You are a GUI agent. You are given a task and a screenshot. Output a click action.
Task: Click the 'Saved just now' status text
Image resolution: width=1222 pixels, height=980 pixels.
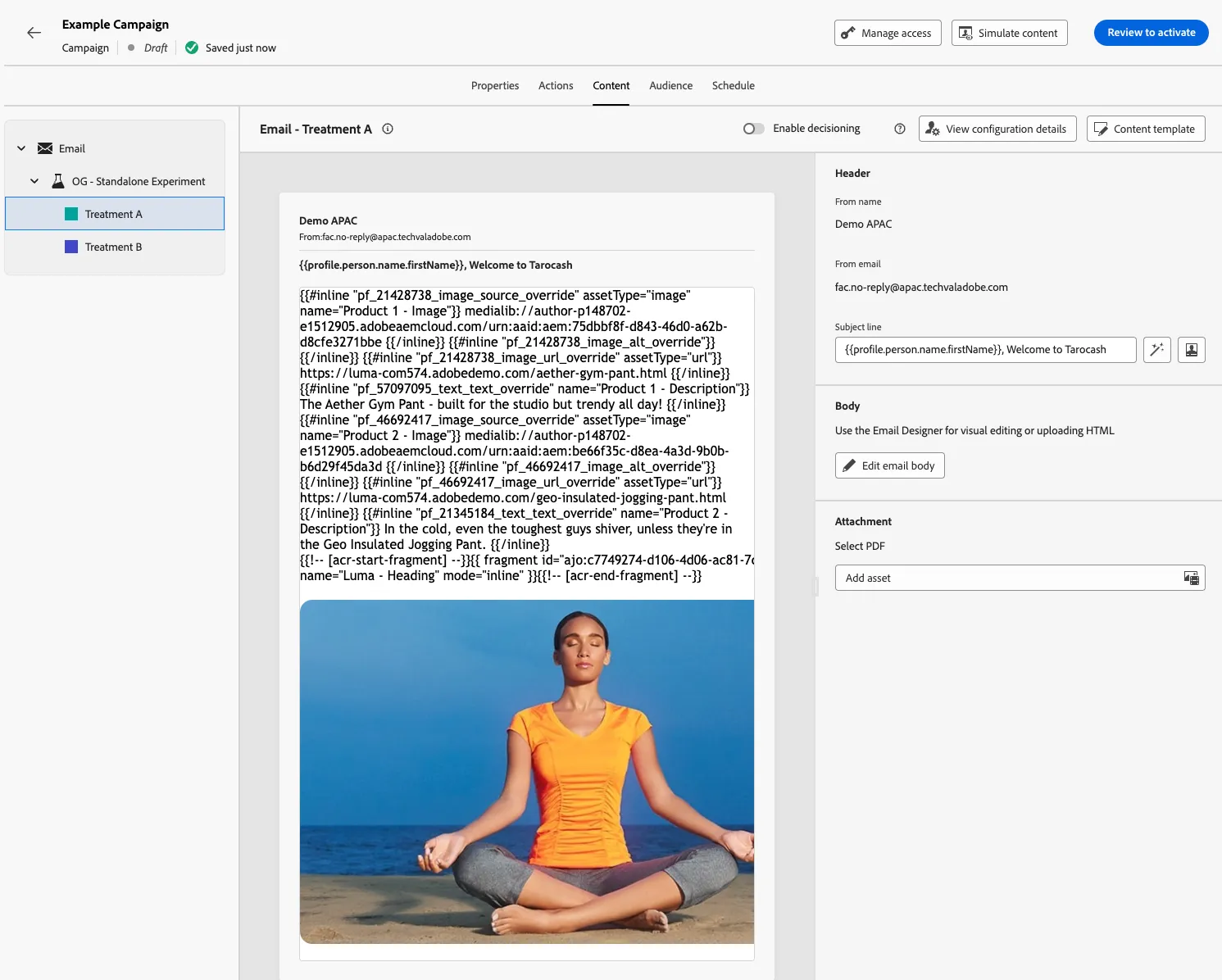point(241,48)
